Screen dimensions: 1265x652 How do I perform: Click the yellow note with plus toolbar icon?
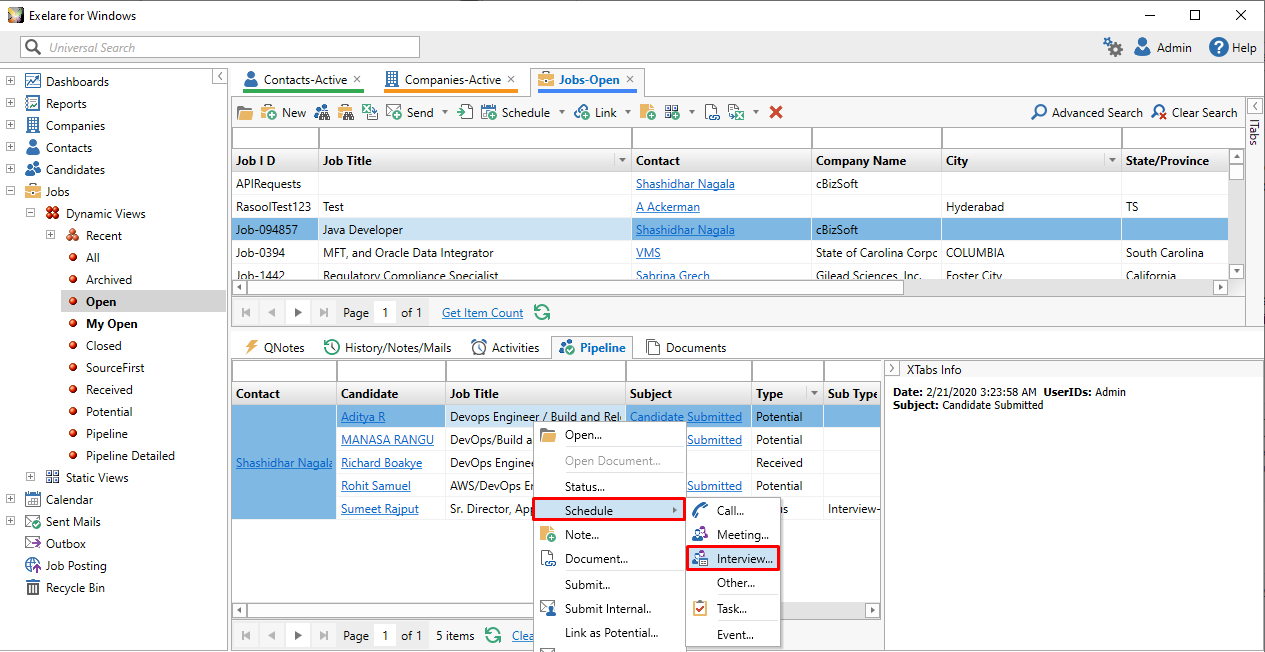coord(647,113)
